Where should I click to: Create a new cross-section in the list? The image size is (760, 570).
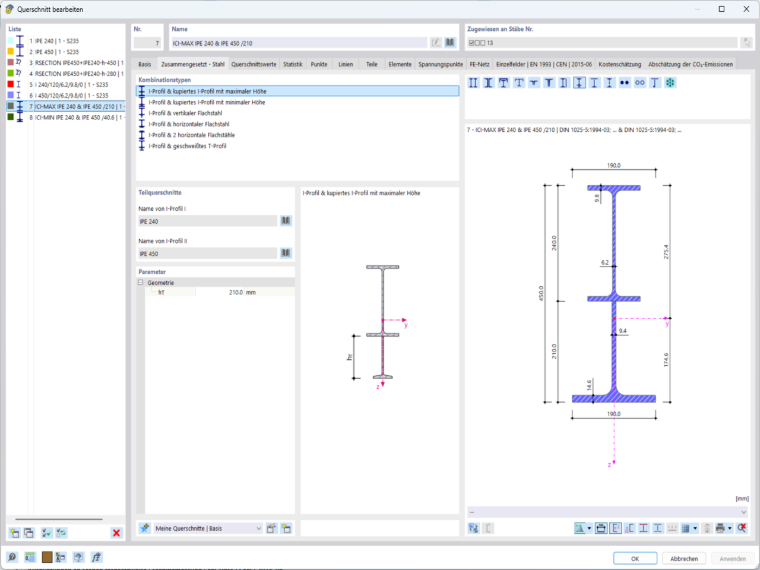[15, 533]
